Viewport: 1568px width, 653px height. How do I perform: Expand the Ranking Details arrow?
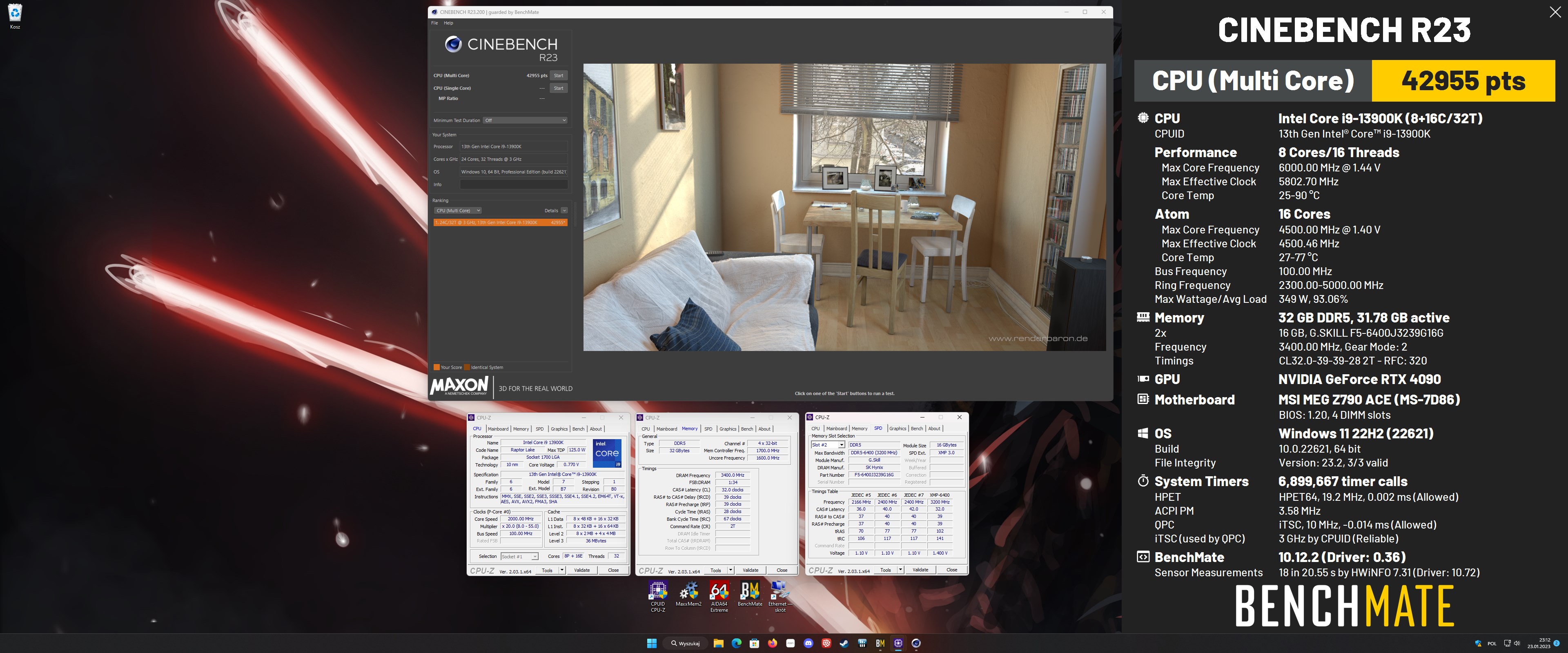(x=564, y=211)
